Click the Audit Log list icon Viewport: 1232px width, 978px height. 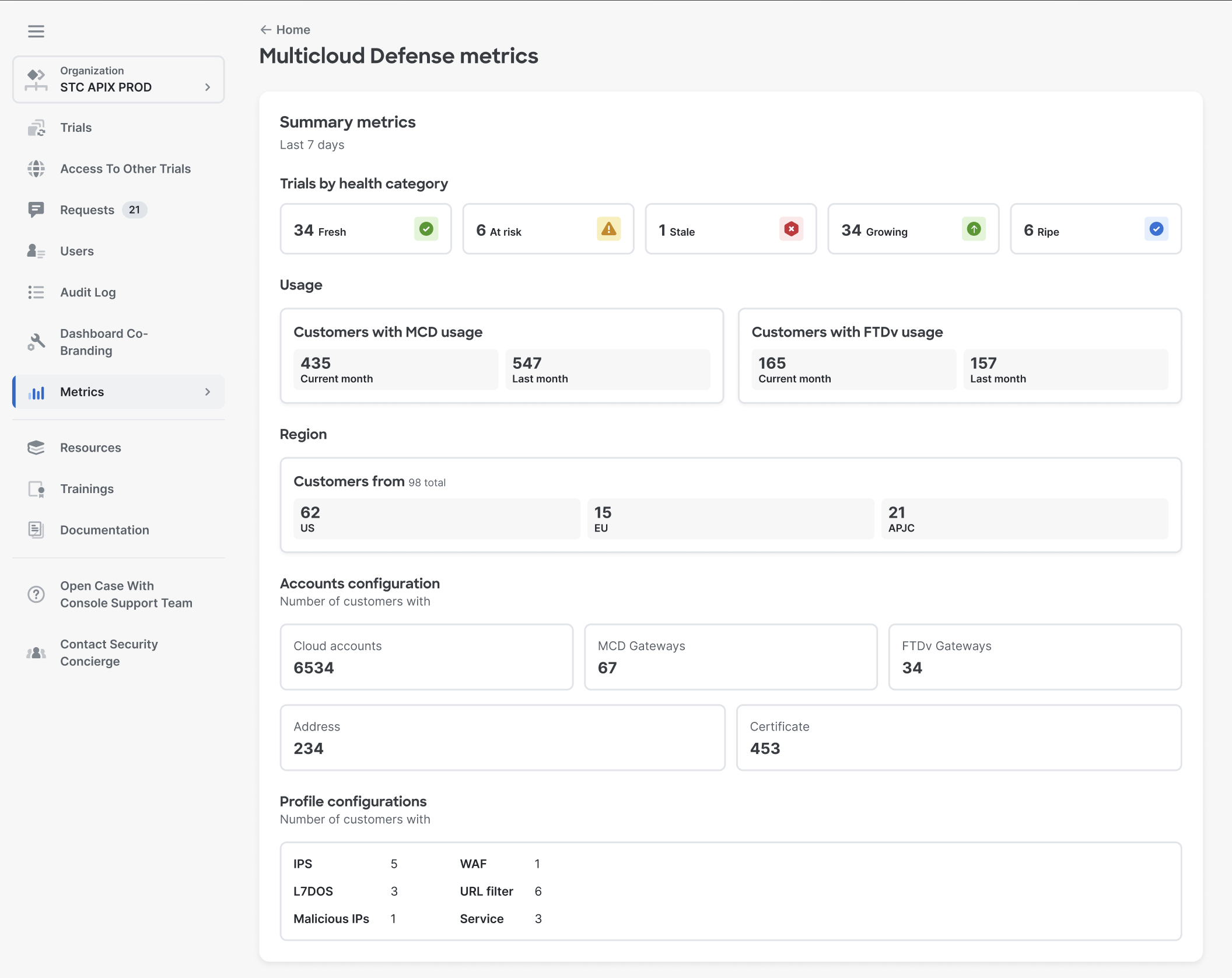click(36, 292)
